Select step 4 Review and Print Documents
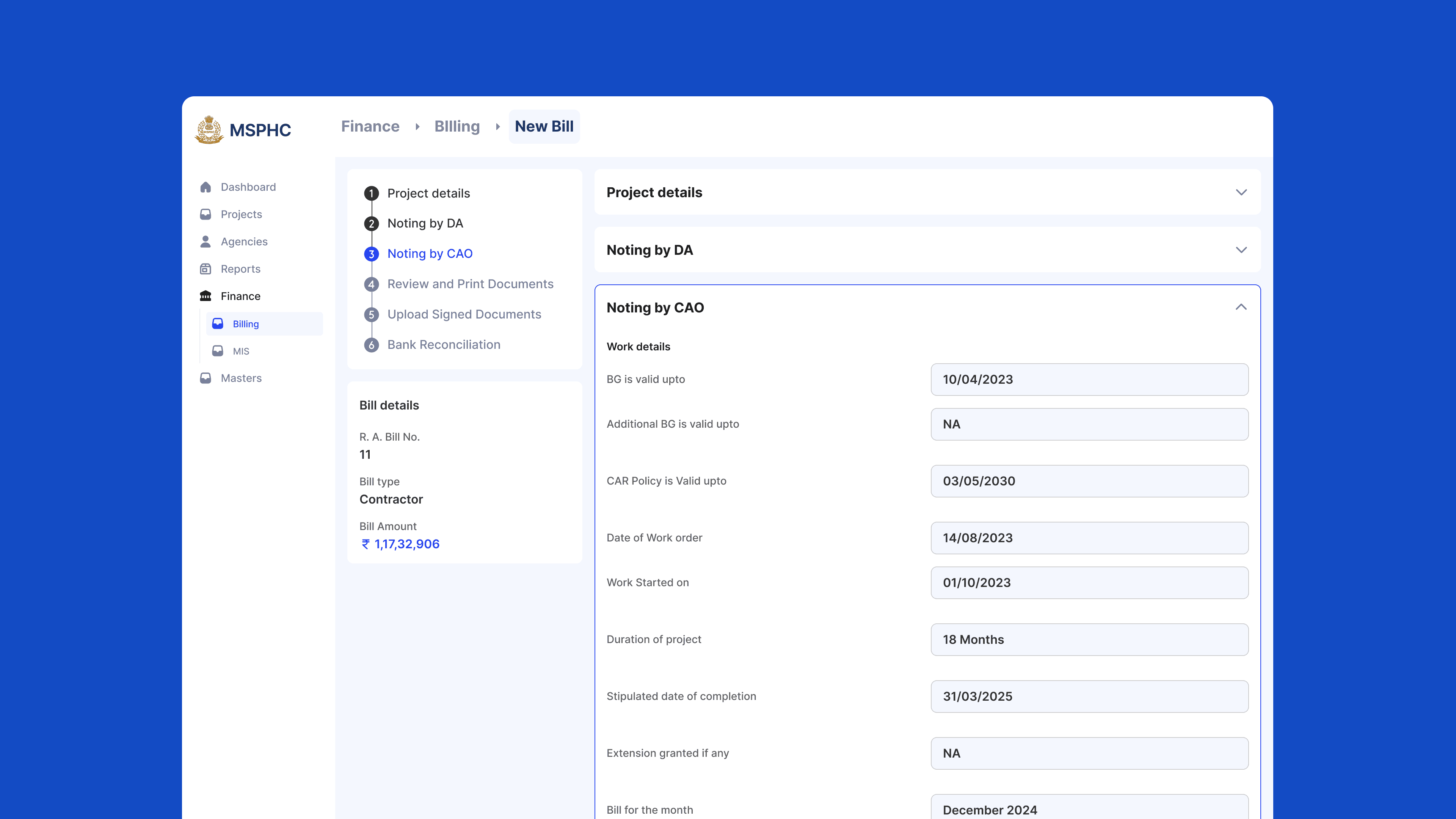This screenshot has height=819, width=1456. (x=470, y=284)
